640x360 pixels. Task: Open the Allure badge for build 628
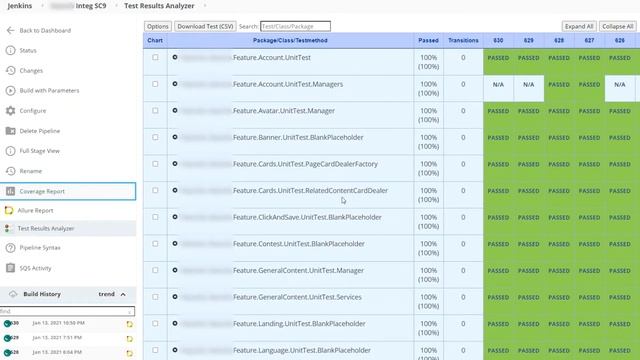point(129,353)
